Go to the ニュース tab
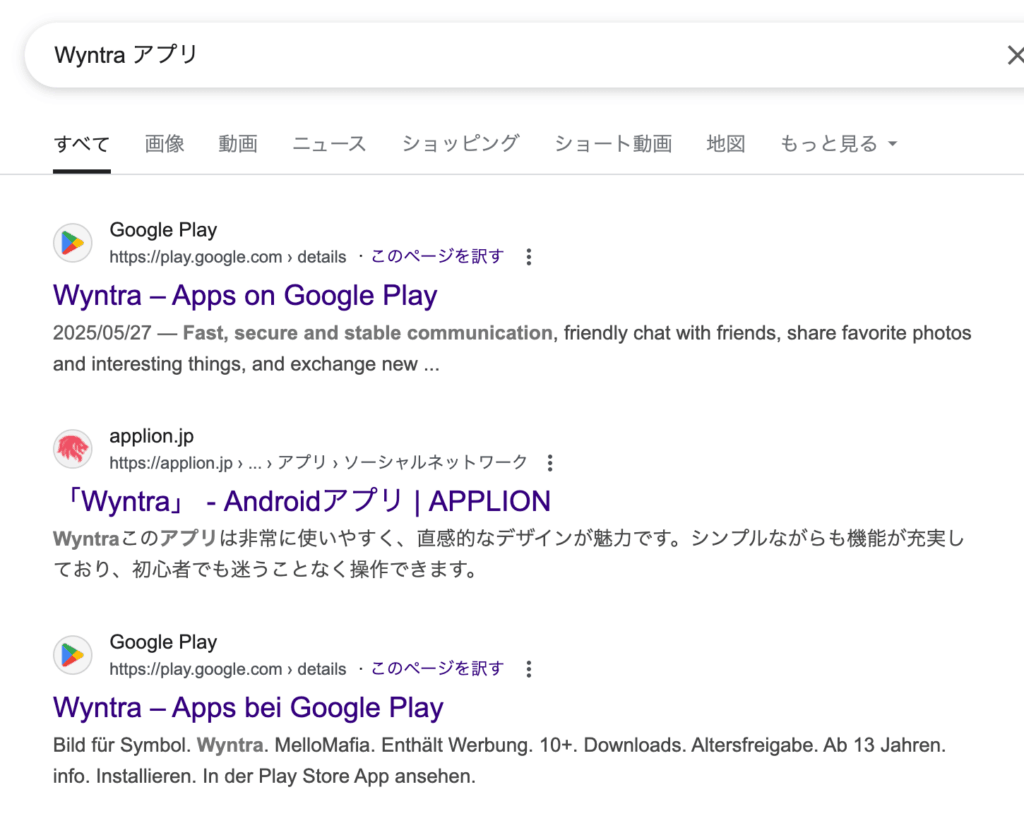This screenshot has width=1024, height=823. click(329, 144)
